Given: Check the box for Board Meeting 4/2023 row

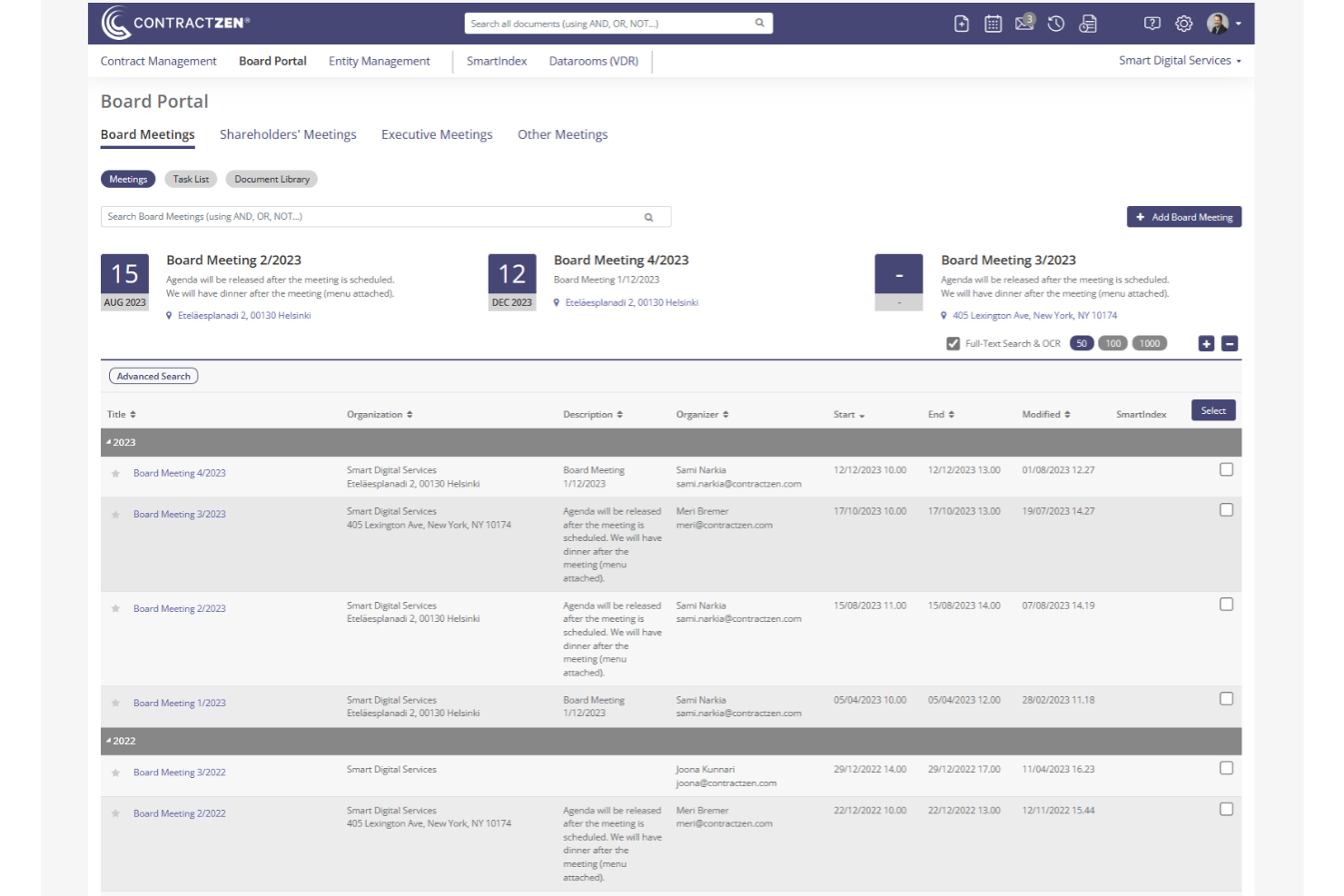Looking at the screenshot, I should coord(1226,469).
